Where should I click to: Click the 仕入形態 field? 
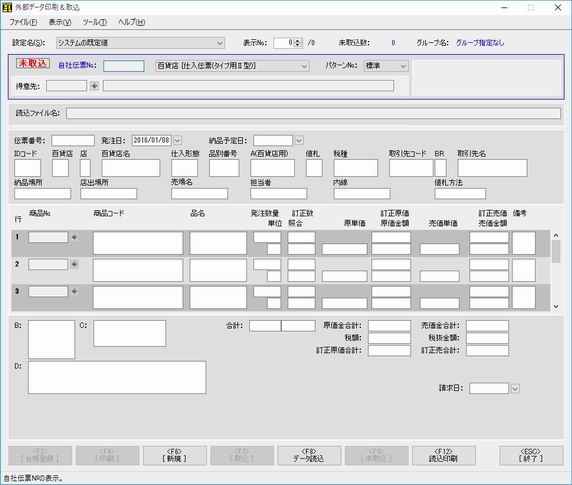(184, 168)
